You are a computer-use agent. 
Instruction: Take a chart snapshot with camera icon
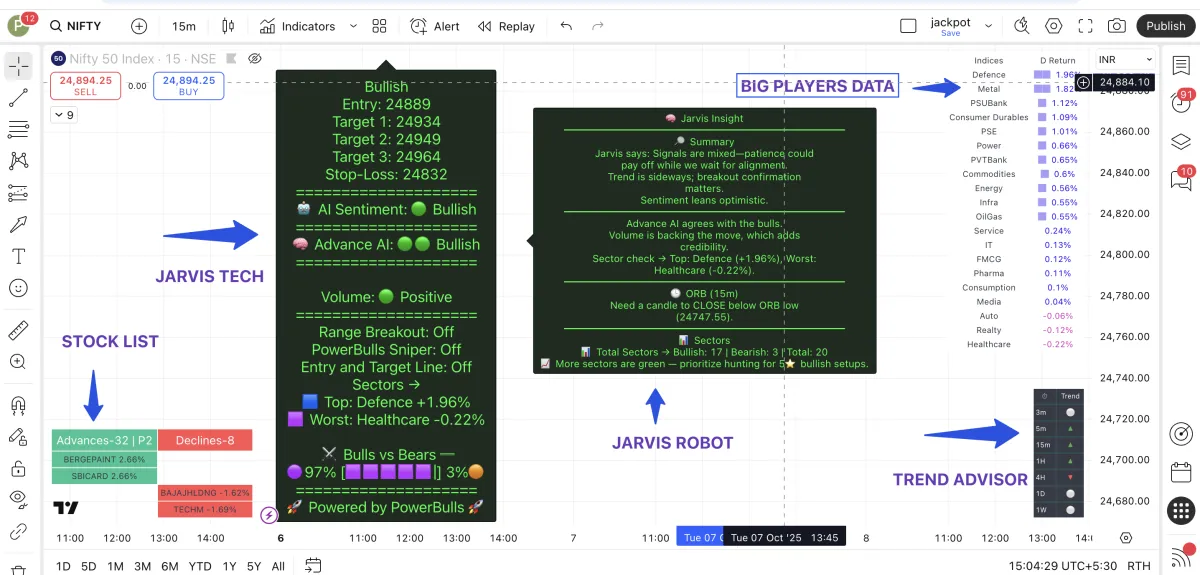pyautogui.click(x=1117, y=26)
